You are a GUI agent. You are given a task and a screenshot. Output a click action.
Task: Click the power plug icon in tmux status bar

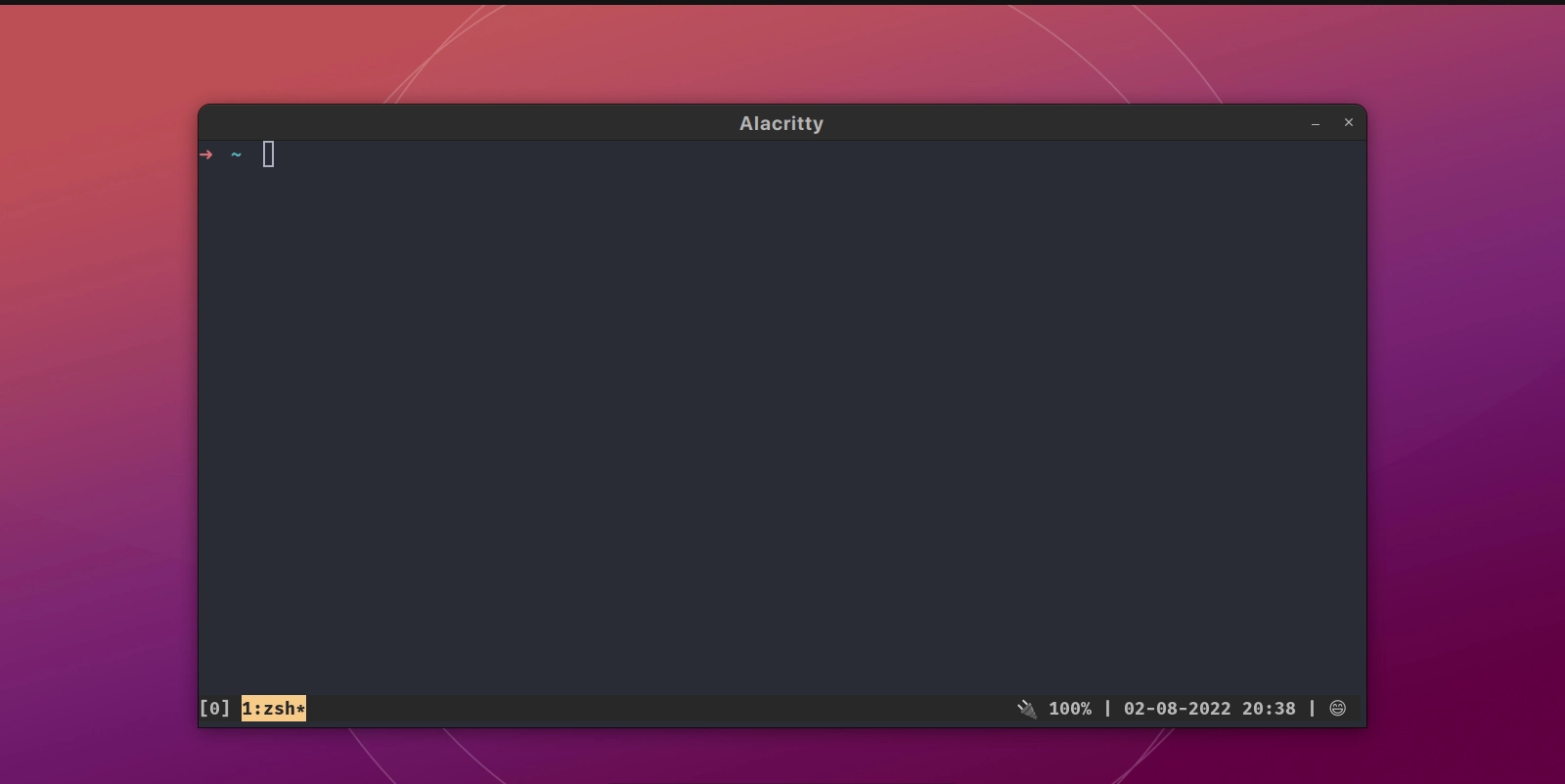(1026, 709)
